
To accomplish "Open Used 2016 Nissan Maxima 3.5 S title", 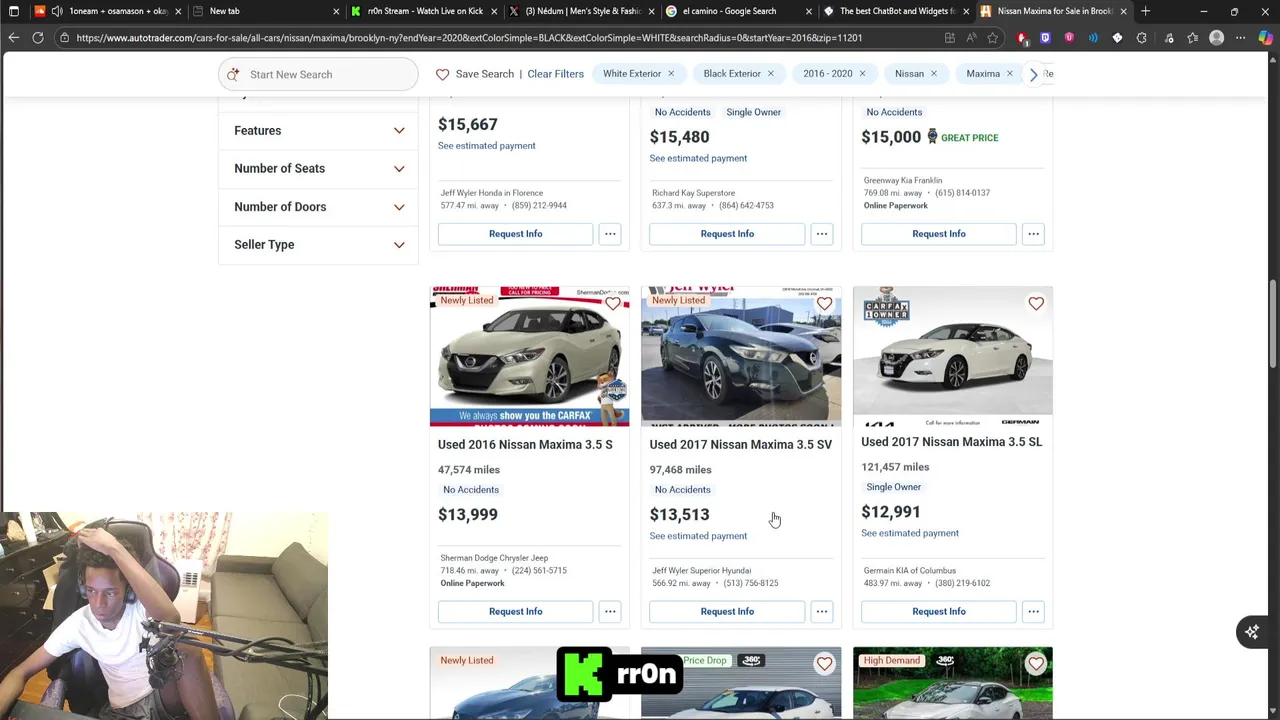I will coord(525,445).
